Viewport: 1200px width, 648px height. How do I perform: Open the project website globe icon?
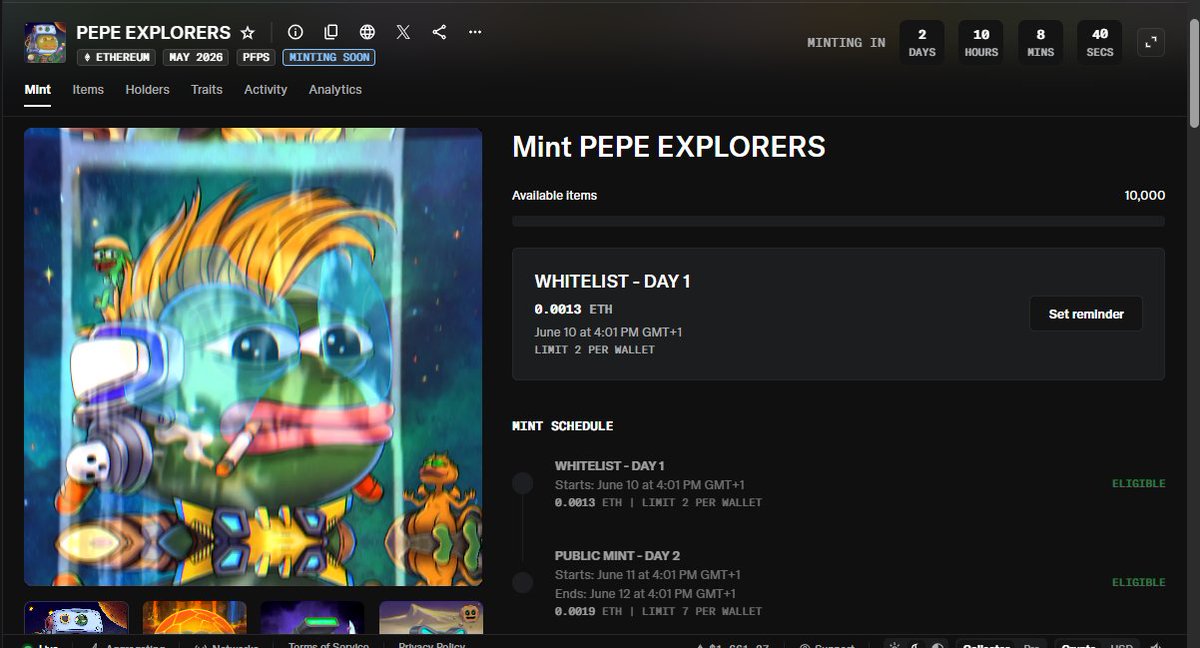coord(367,32)
